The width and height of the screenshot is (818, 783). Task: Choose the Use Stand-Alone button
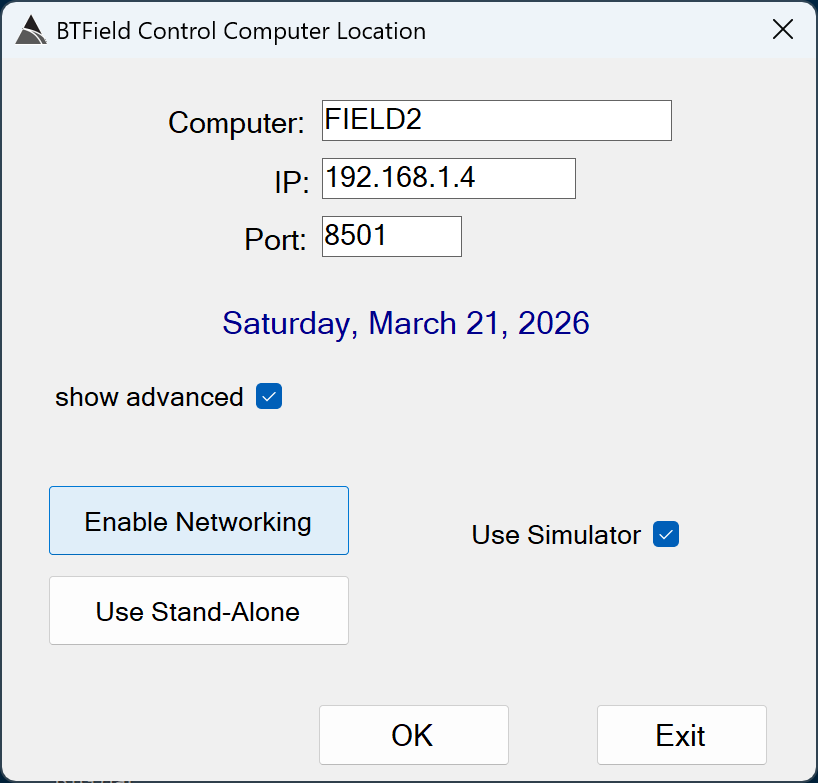click(198, 611)
